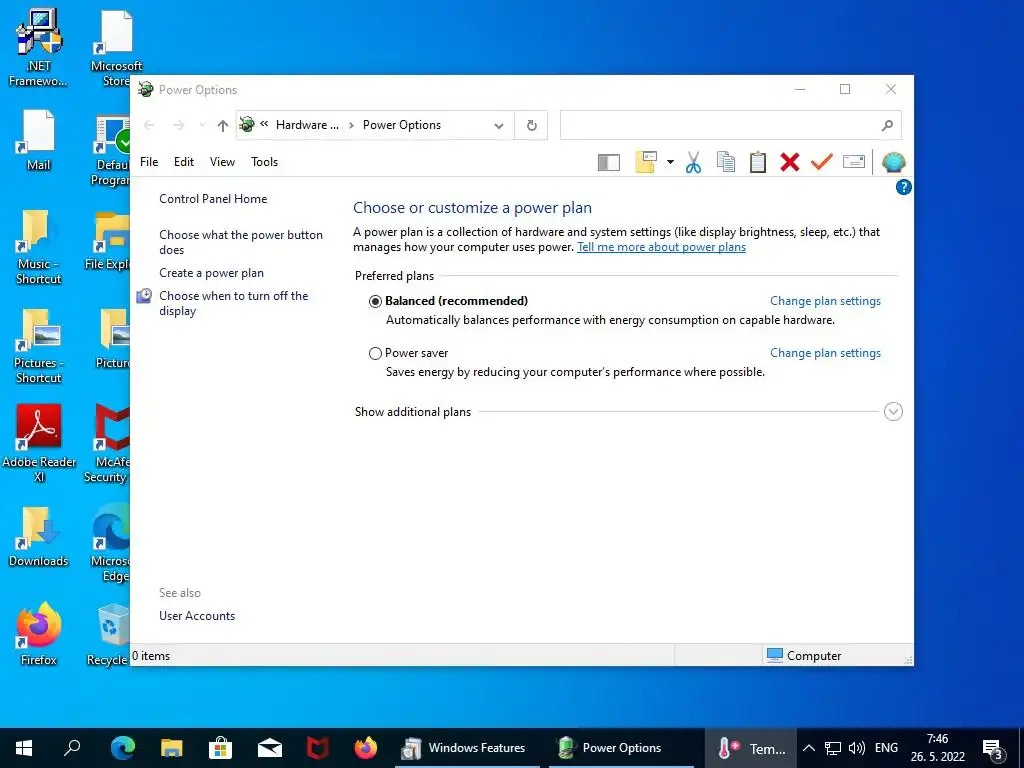1024x768 pixels.
Task: Open Choose when to turn off display
Action: (233, 303)
